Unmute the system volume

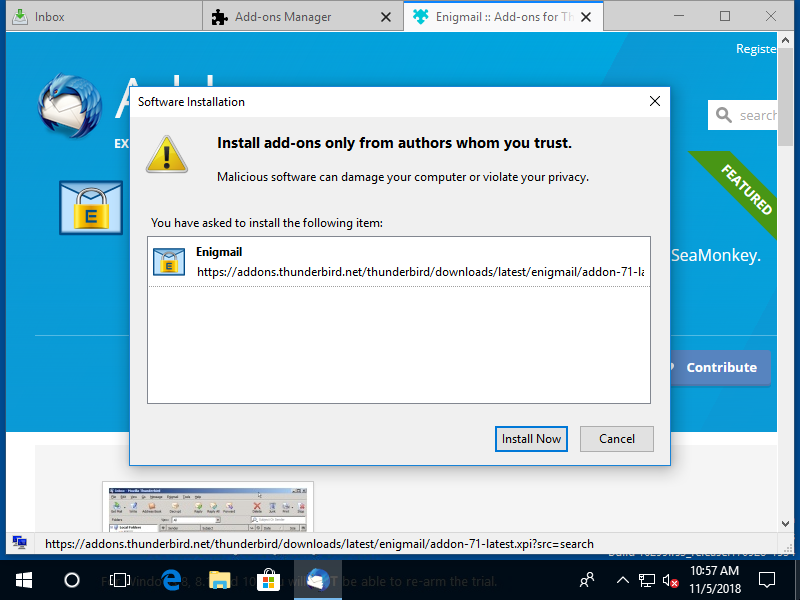670,579
